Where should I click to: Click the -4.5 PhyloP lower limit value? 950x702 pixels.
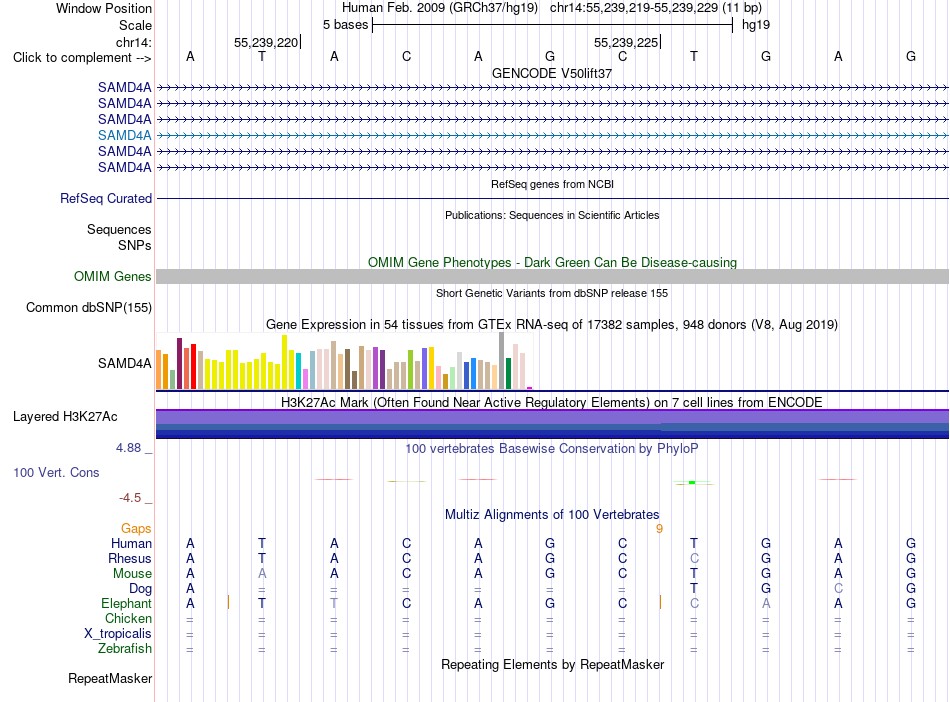[x=130, y=498]
